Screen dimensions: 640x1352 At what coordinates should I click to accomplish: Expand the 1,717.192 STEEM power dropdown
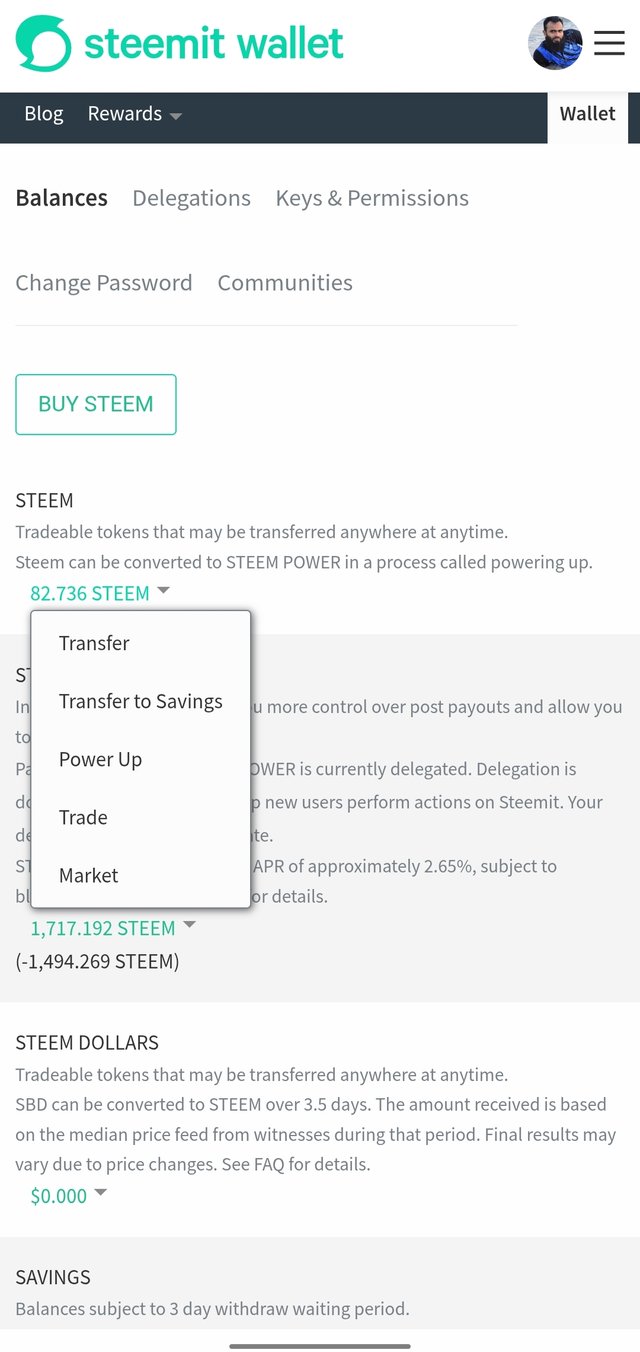click(113, 928)
